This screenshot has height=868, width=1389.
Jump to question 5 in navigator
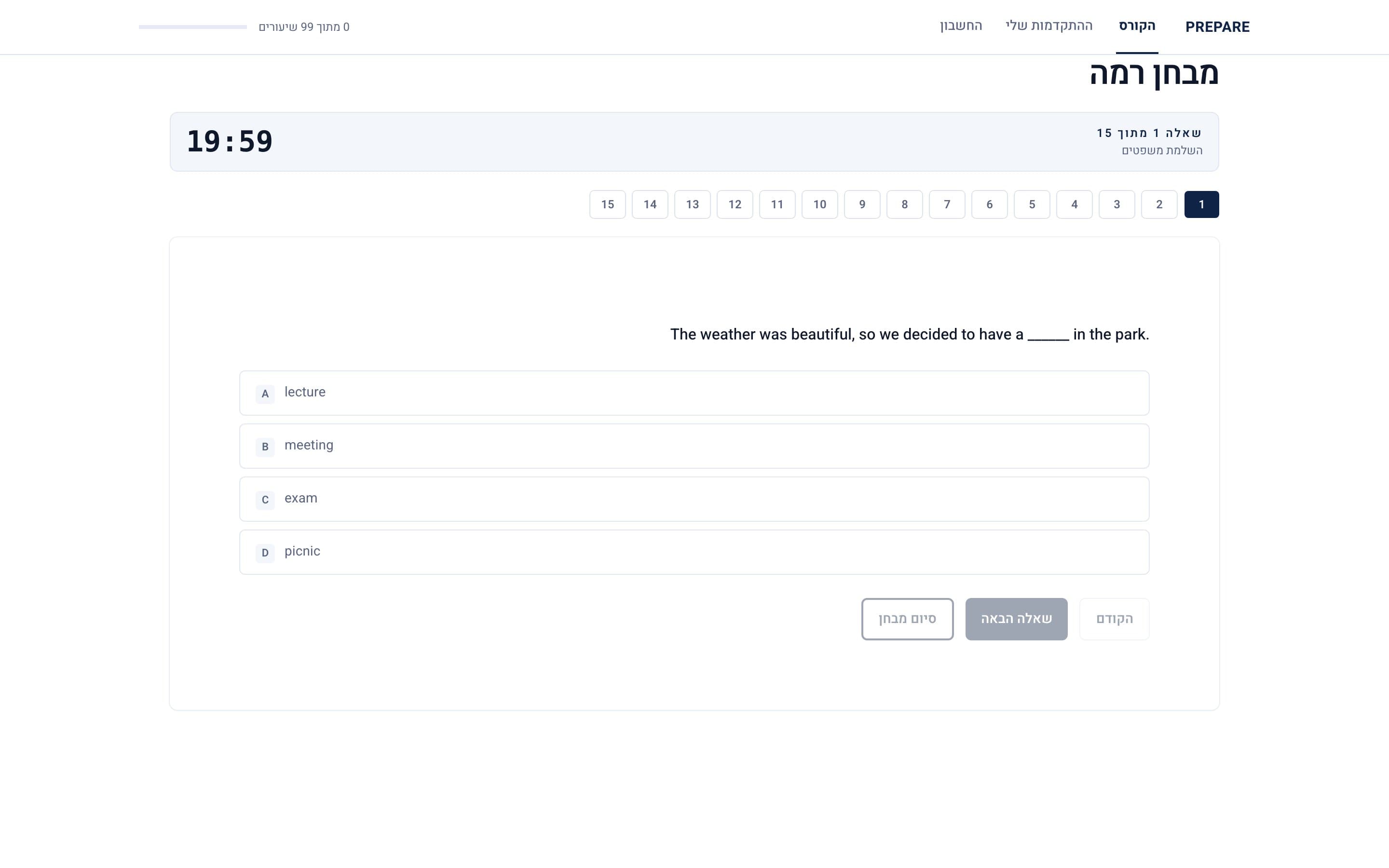[x=1032, y=204]
